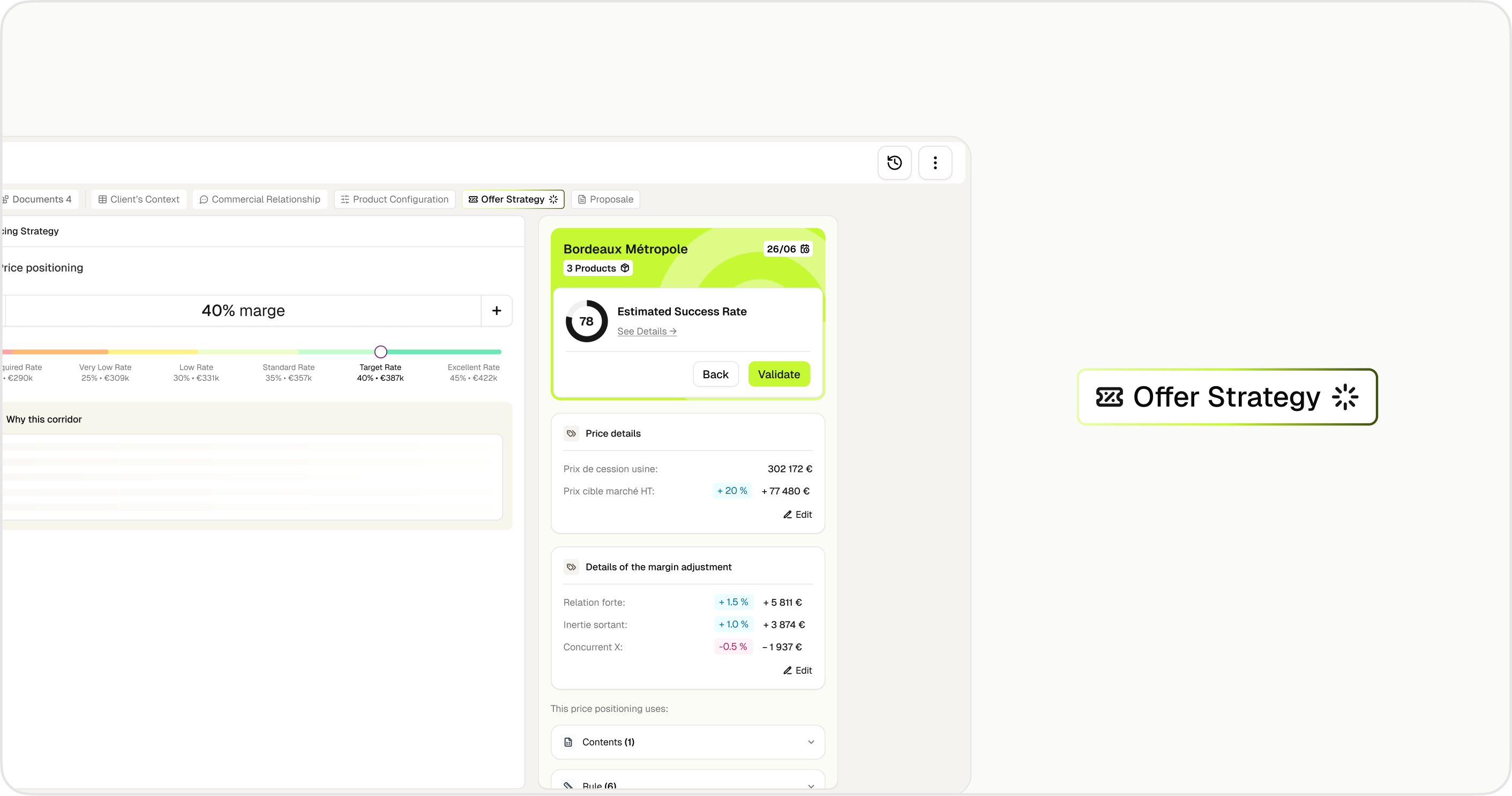The width and height of the screenshot is (1512, 796).
Task: Click the -0.5 % Concurrent X badge
Action: pos(732,647)
